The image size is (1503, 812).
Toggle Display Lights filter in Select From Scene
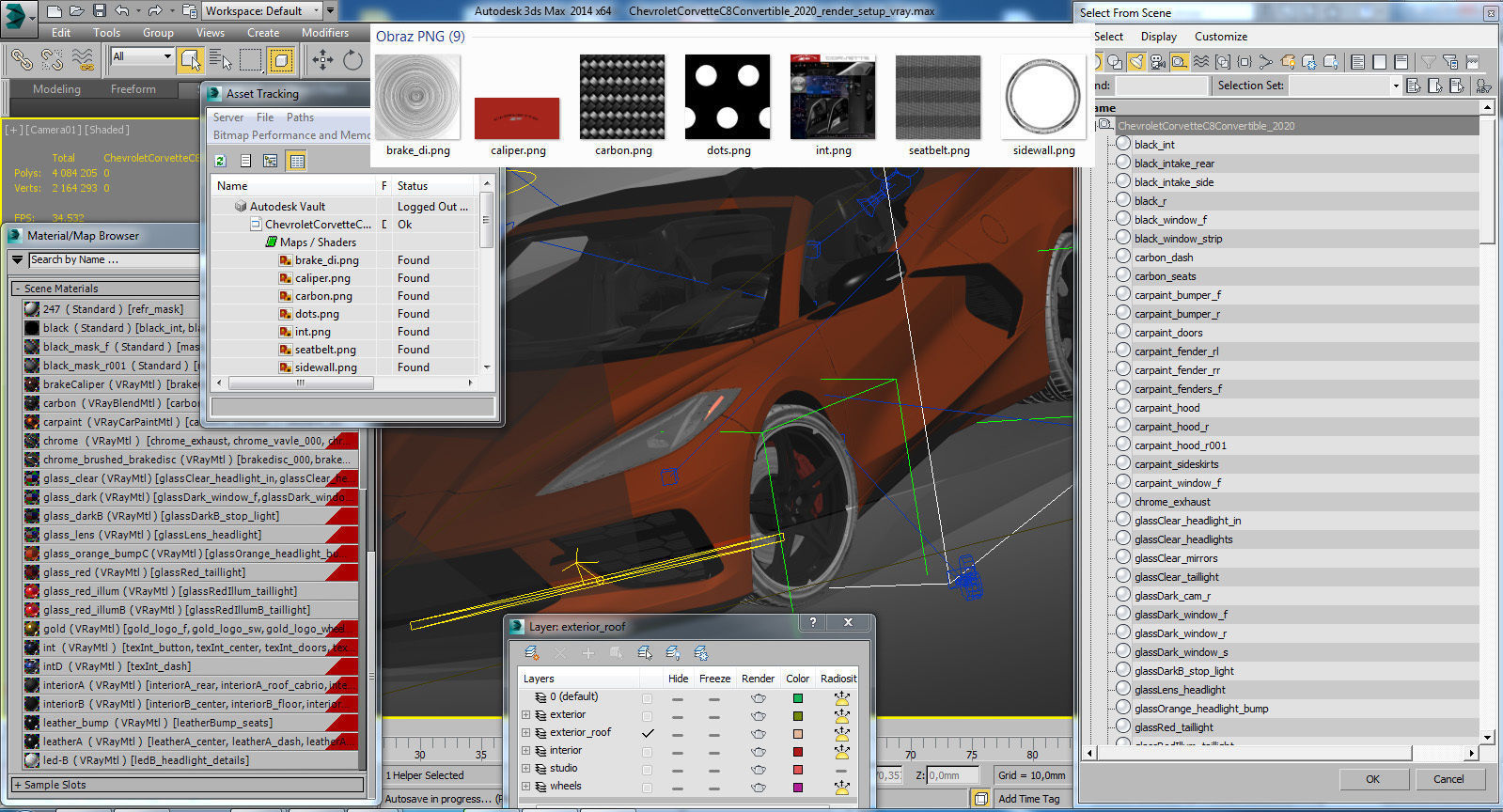point(1136,61)
